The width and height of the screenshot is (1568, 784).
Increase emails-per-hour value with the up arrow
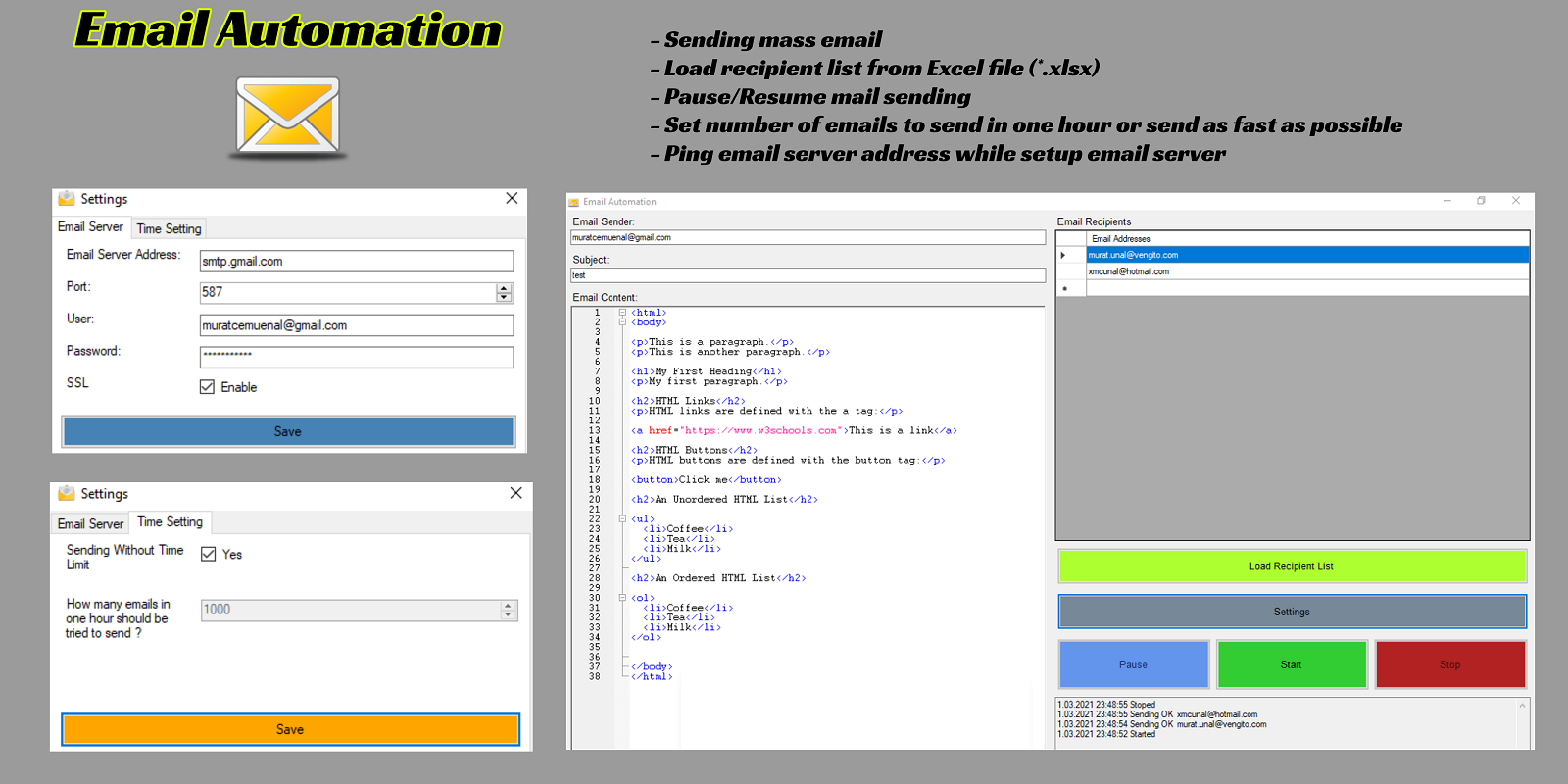click(508, 605)
